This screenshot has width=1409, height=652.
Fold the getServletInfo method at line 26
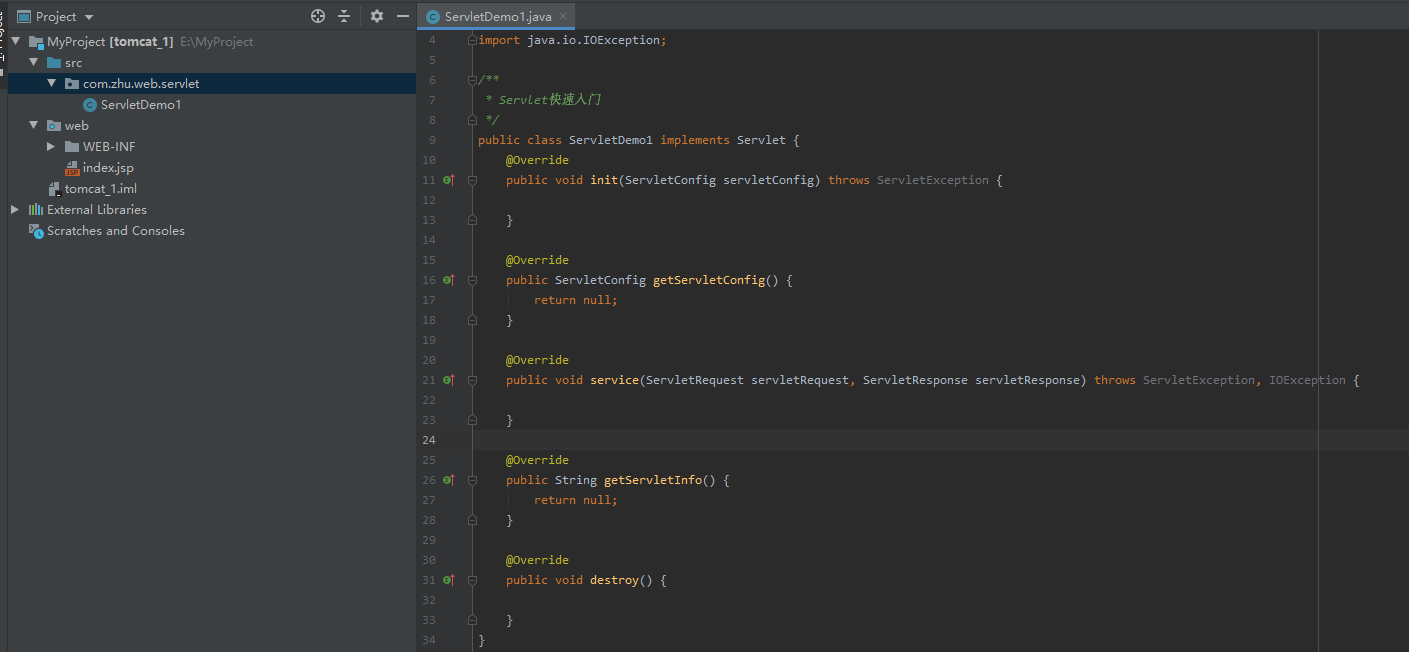pos(472,480)
